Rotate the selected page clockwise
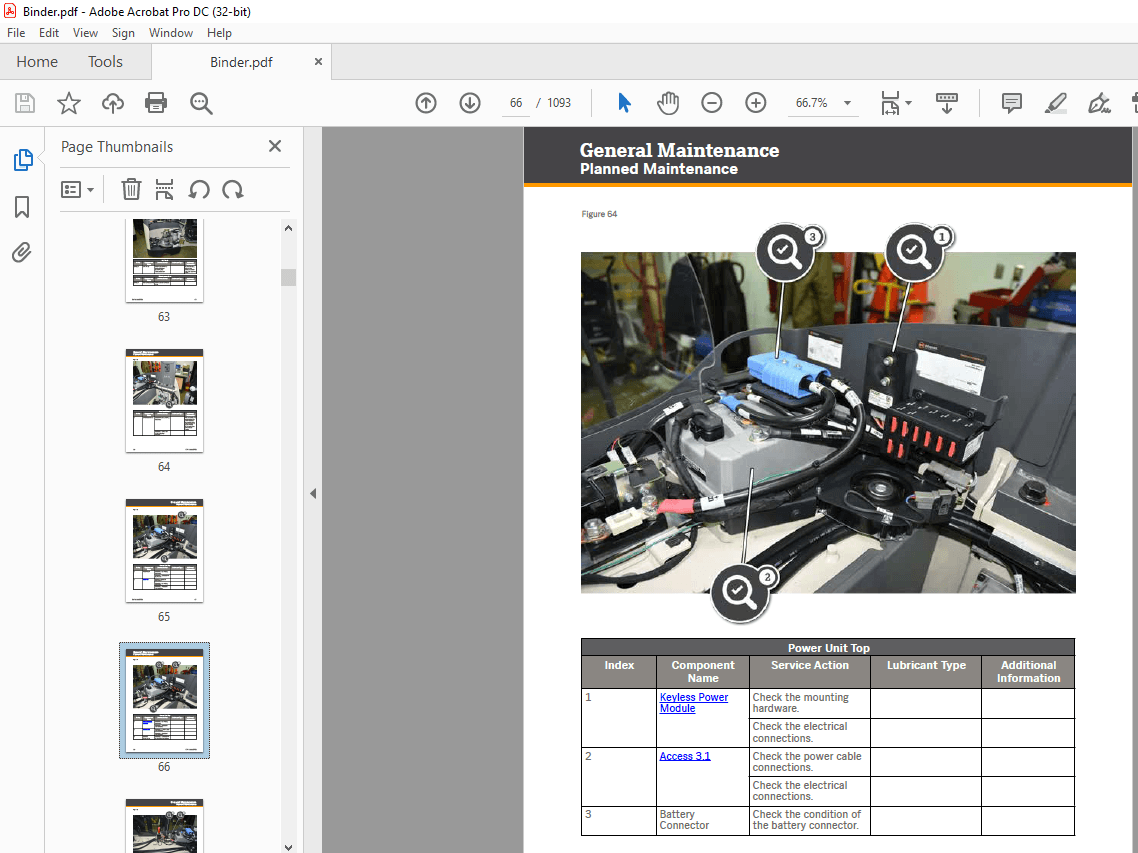1138x853 pixels. pos(233,189)
